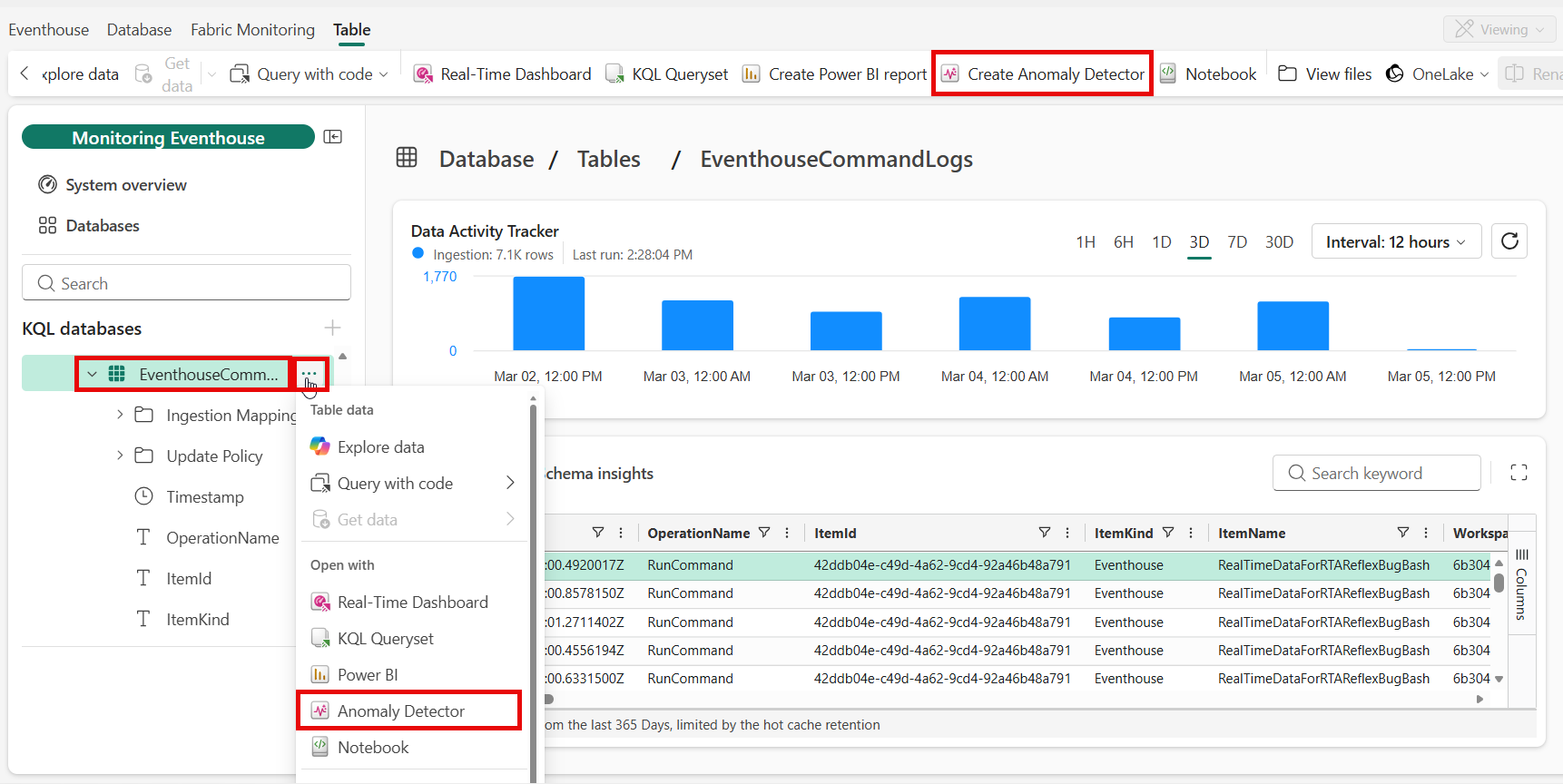The width and height of the screenshot is (1563, 784).
Task: Set the time range to 1H
Action: (1086, 242)
